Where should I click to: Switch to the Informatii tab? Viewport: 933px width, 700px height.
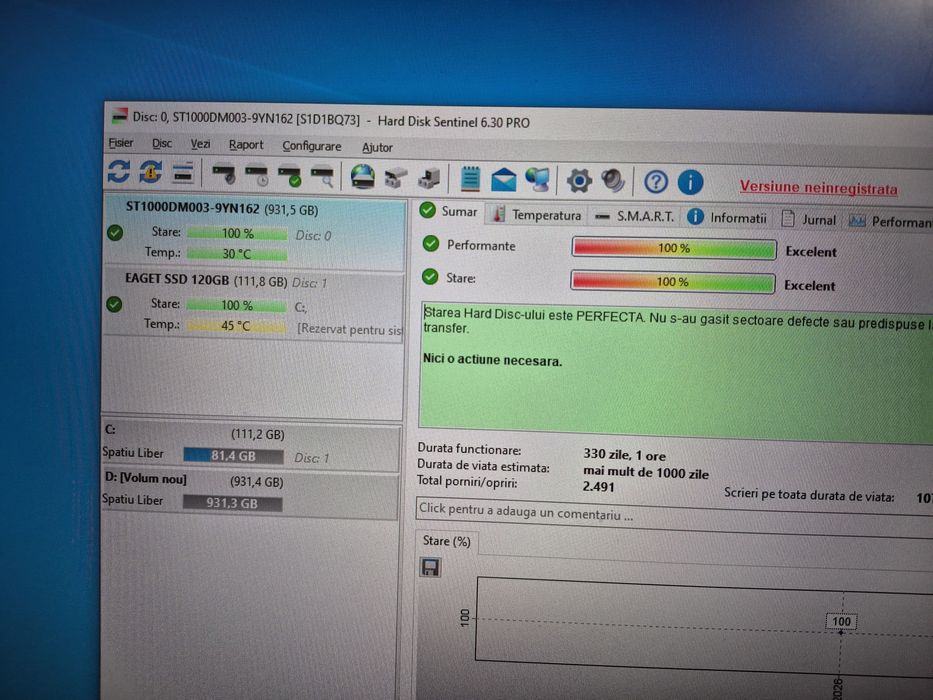click(727, 218)
